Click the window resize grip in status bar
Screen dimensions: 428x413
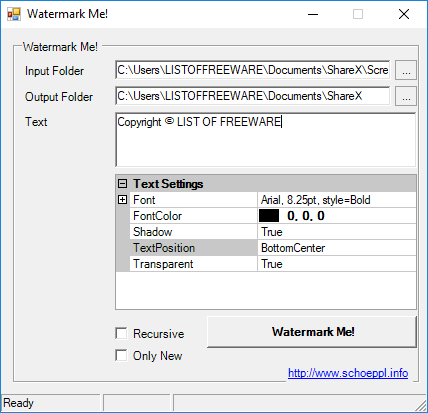(x=421, y=405)
